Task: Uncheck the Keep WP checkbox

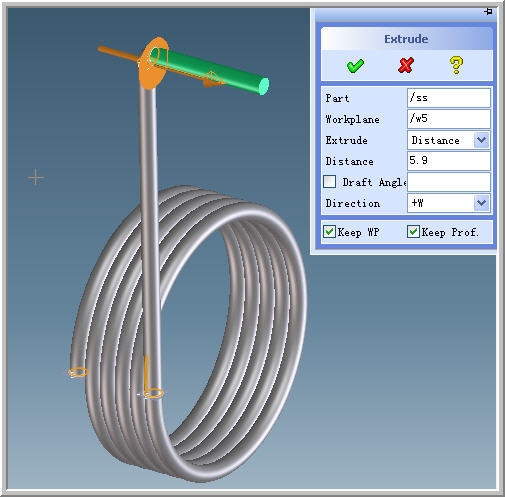Action: click(329, 231)
